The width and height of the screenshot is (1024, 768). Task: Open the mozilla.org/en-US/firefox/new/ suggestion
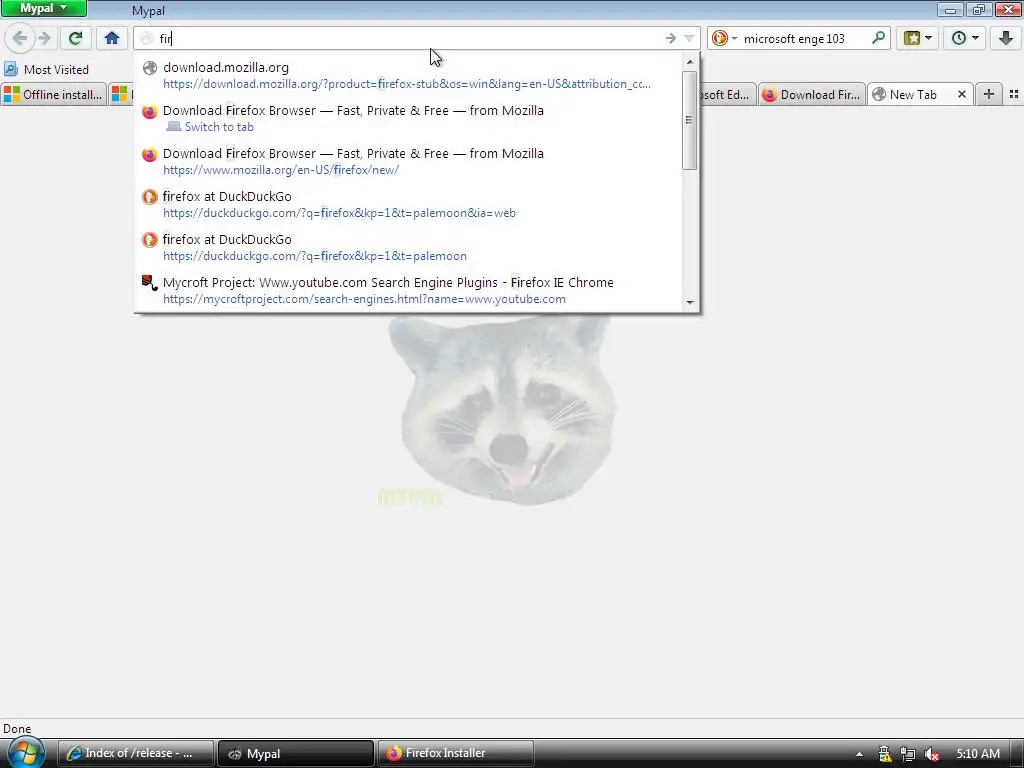tap(408, 161)
